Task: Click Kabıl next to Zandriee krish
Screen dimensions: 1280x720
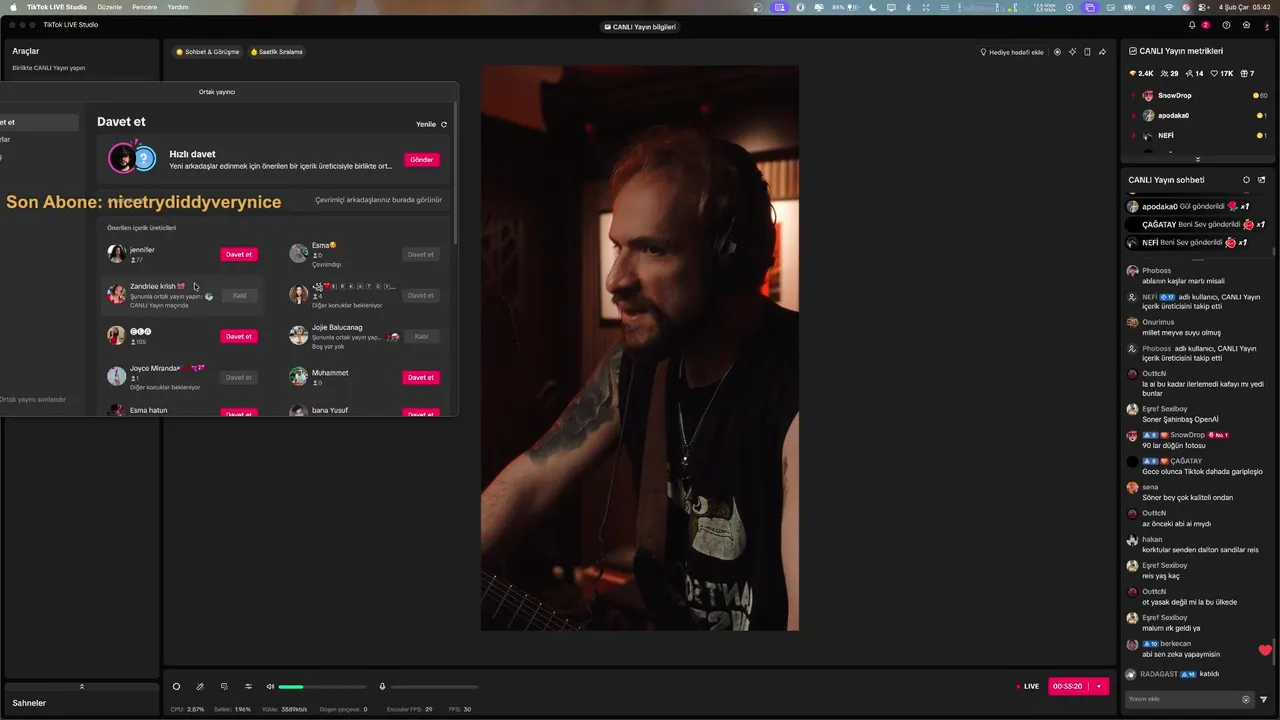Action: pyautogui.click(x=239, y=295)
